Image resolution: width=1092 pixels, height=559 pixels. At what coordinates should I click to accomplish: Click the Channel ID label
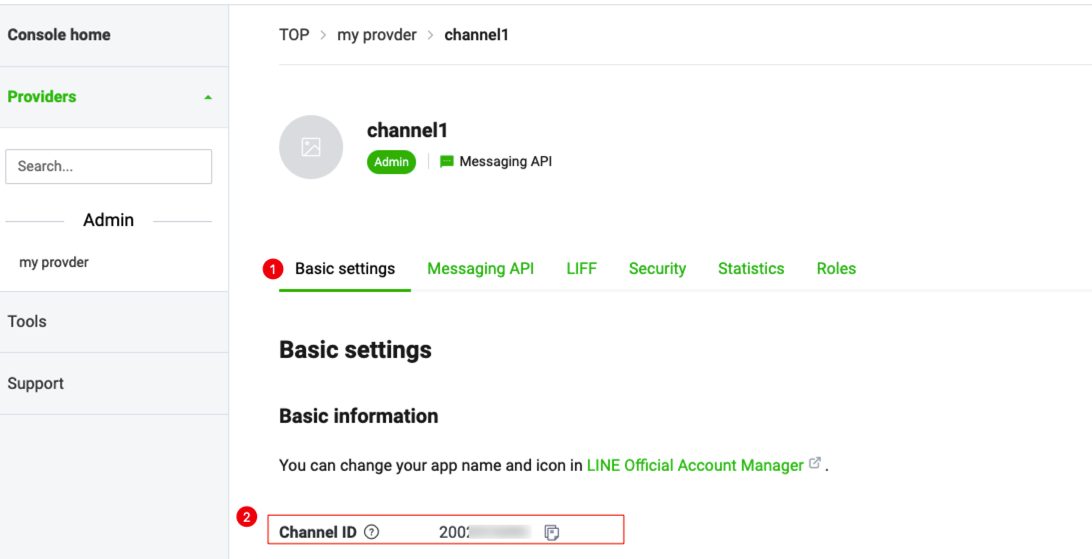click(318, 533)
